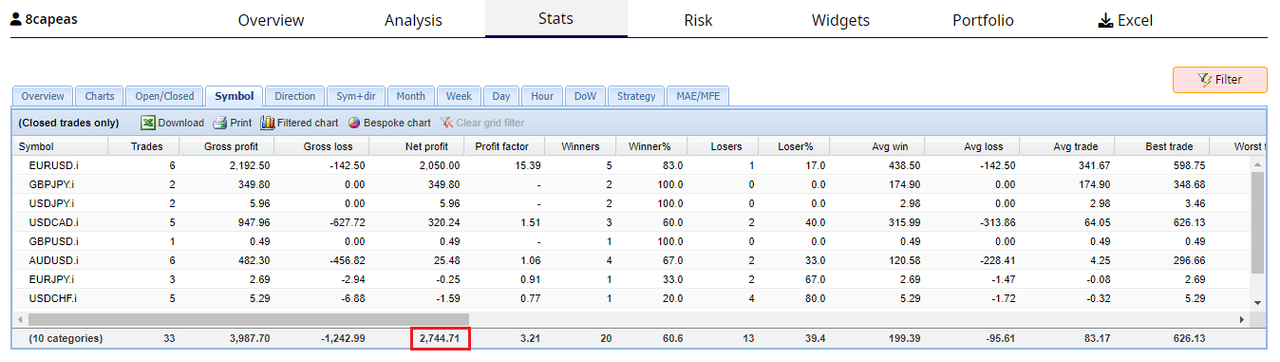
Task: Click the horizontal scrollbar left arrow
Action: click(x=21, y=319)
